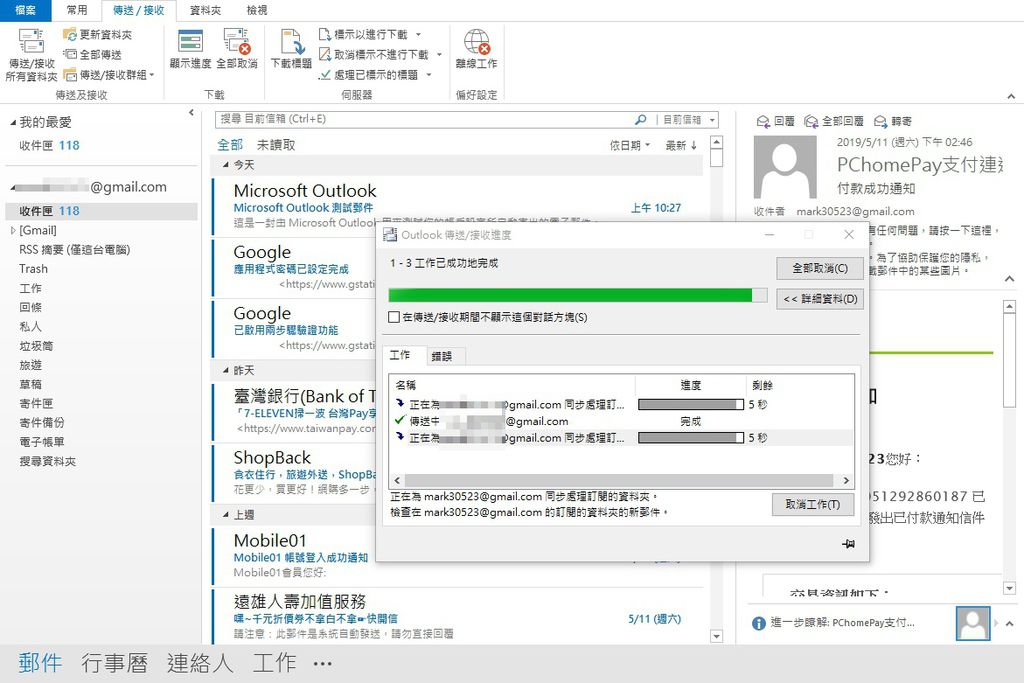
Task: Click 轉寄 in reading pane
Action: click(893, 121)
